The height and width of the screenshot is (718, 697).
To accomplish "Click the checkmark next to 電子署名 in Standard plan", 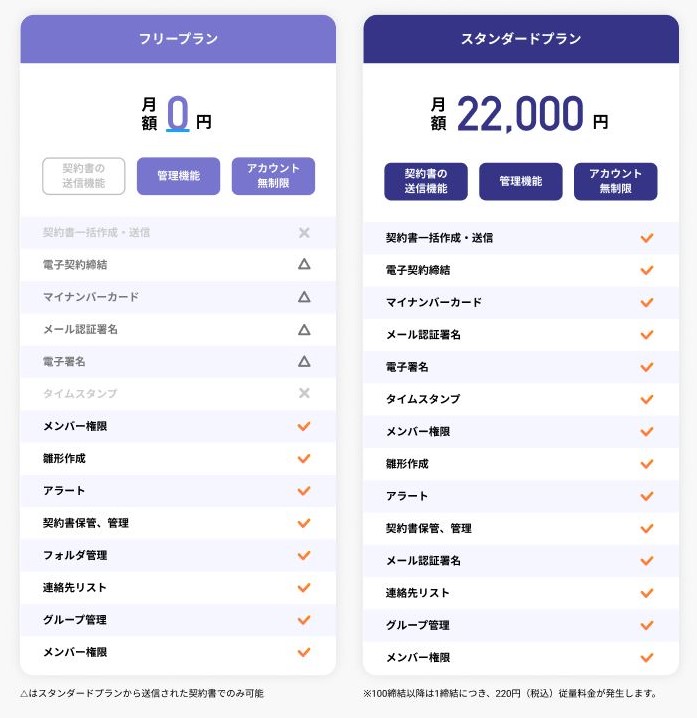I will [x=647, y=367].
